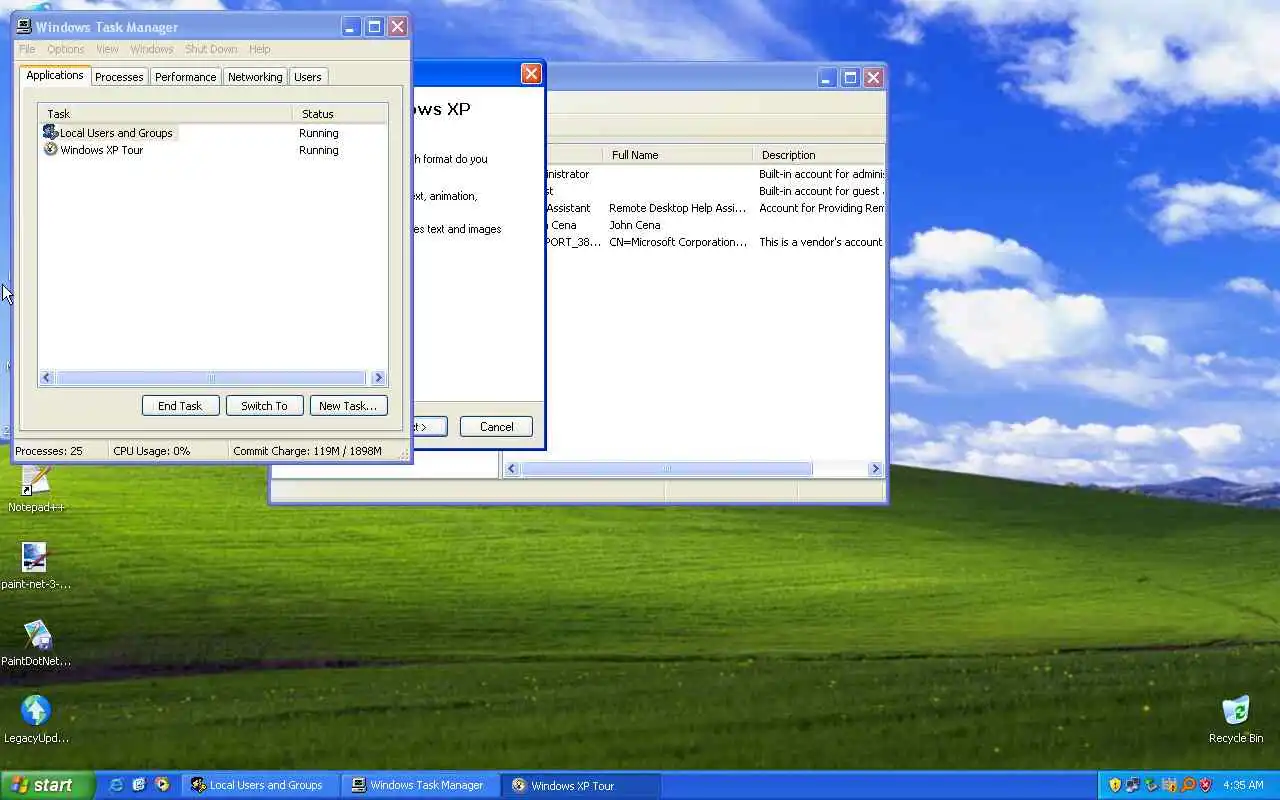Image resolution: width=1280 pixels, height=800 pixels.
Task: Sort by the Status column header
Action: pos(340,114)
